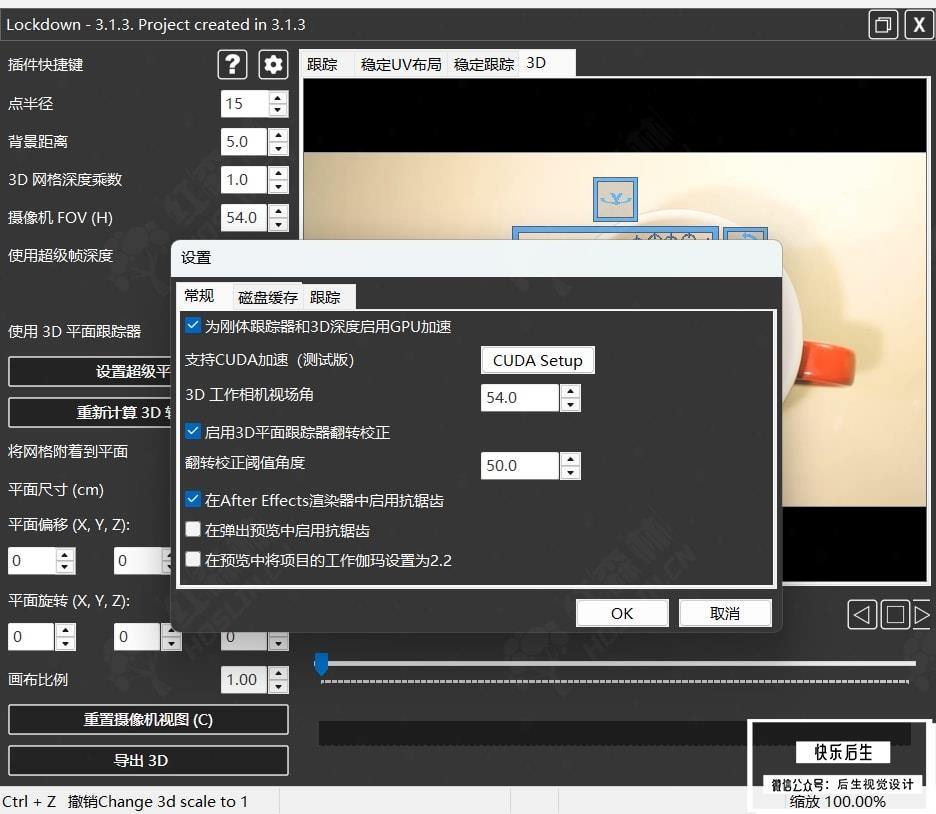Enable project working gamma 2.2 in preview

pos(193,559)
